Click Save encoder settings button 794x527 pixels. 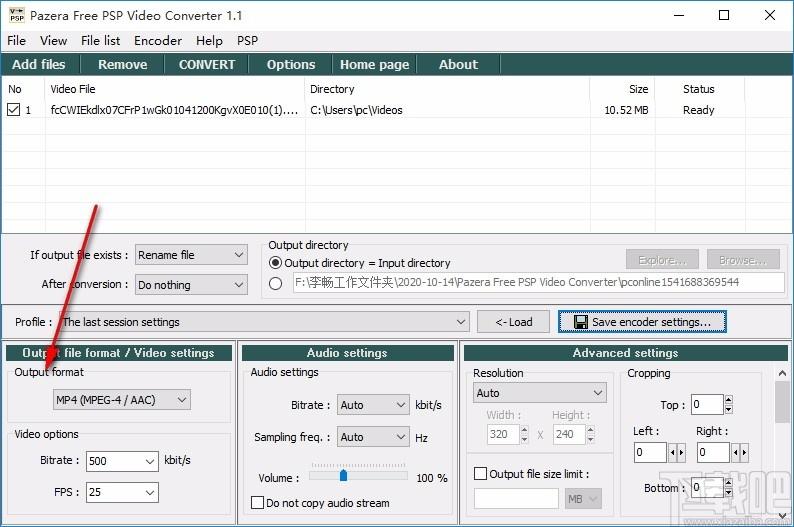642,322
